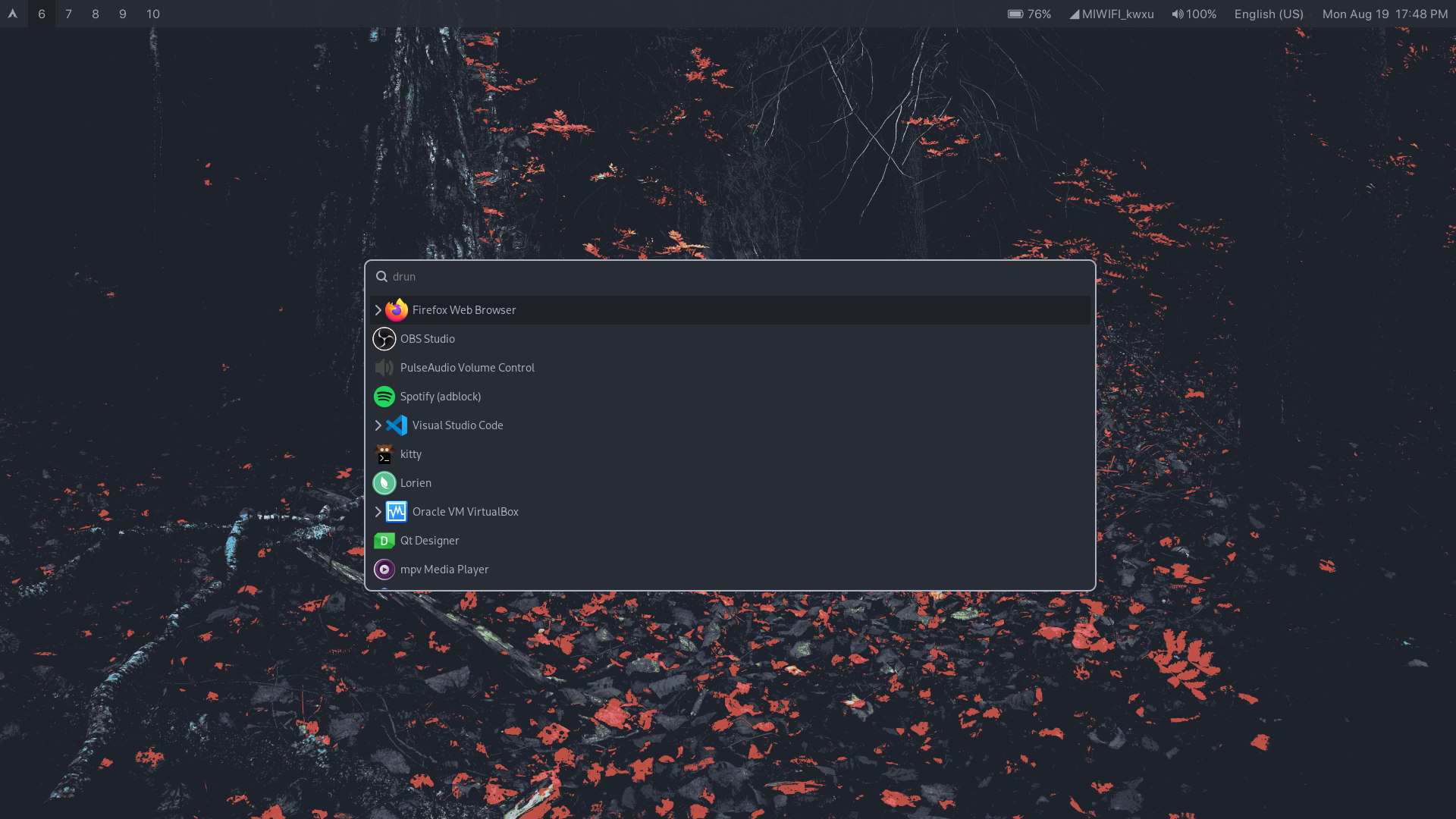Click the English (US) keyboard layout
1456x819 pixels.
[1268, 14]
